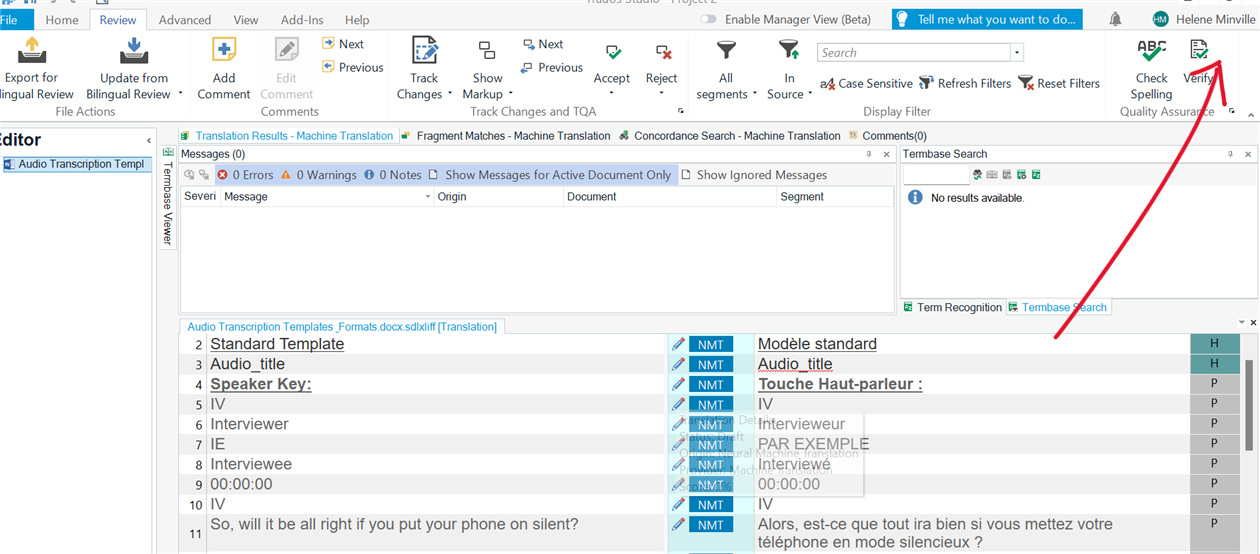
Task: Jump to Previous tracked change
Action: click(x=552, y=67)
